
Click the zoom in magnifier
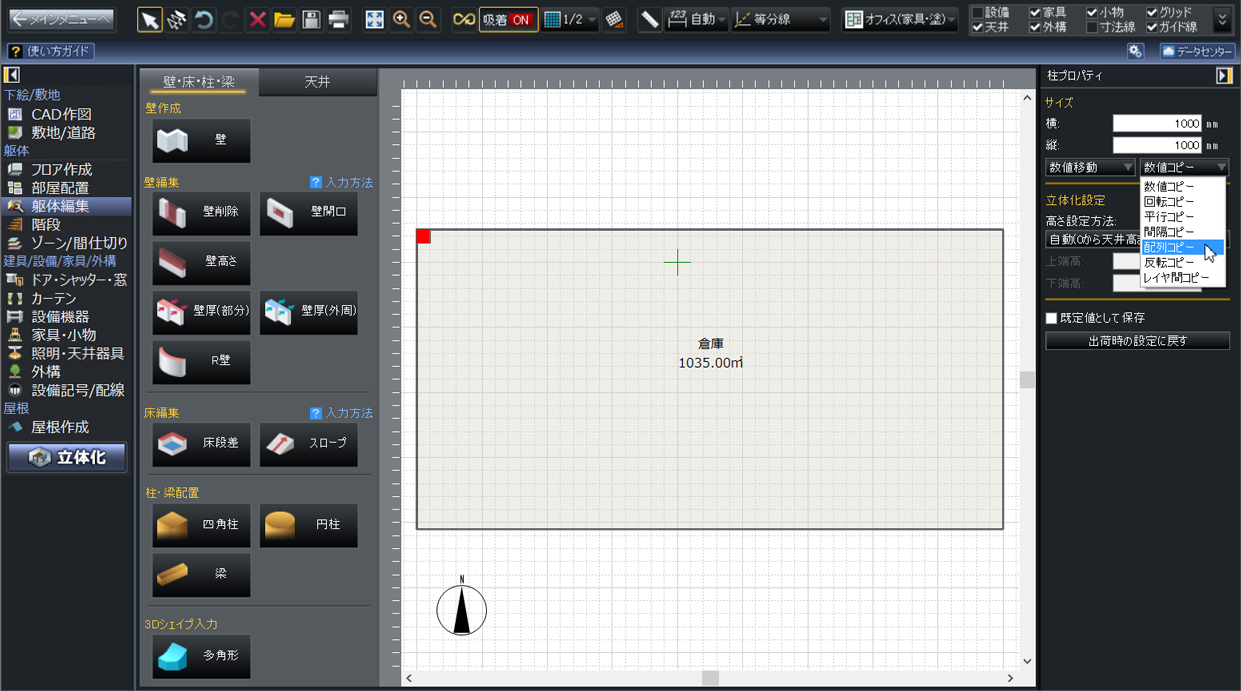(401, 19)
